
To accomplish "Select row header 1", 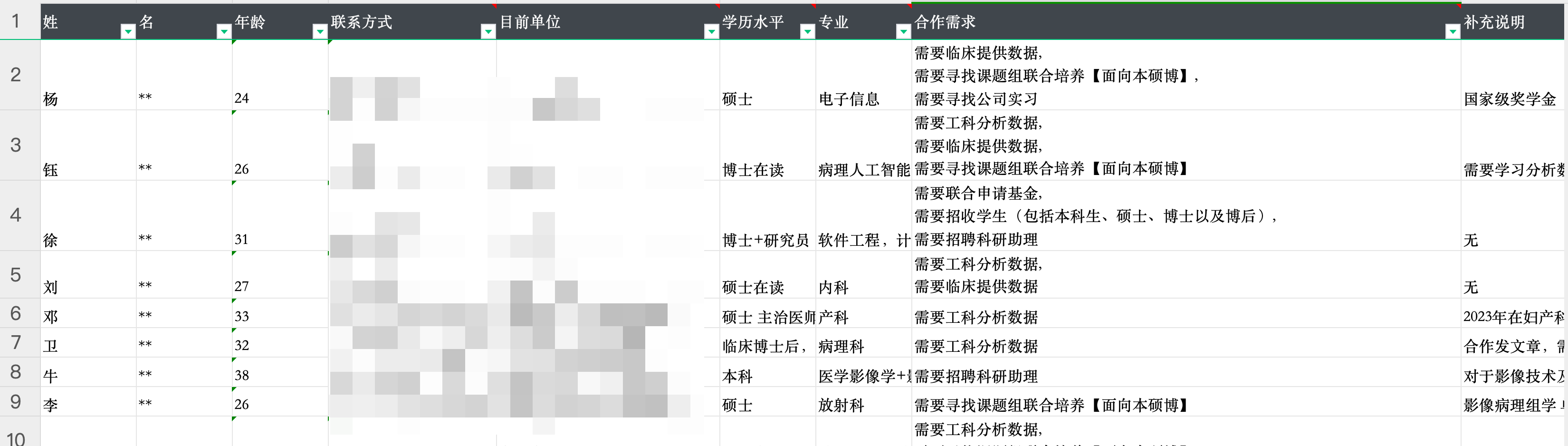I will point(20,22).
